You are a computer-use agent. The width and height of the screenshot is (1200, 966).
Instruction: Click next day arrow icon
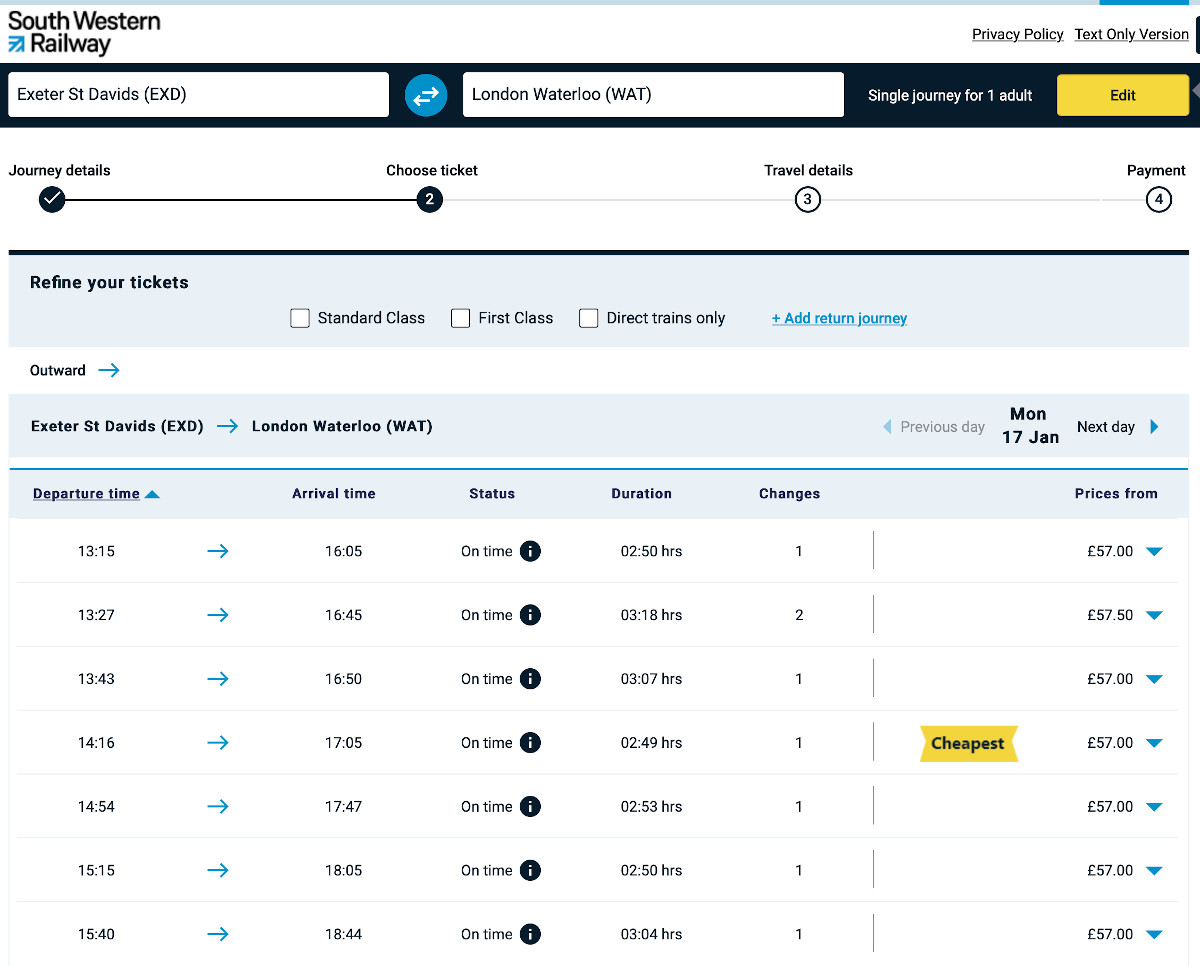pos(1154,427)
